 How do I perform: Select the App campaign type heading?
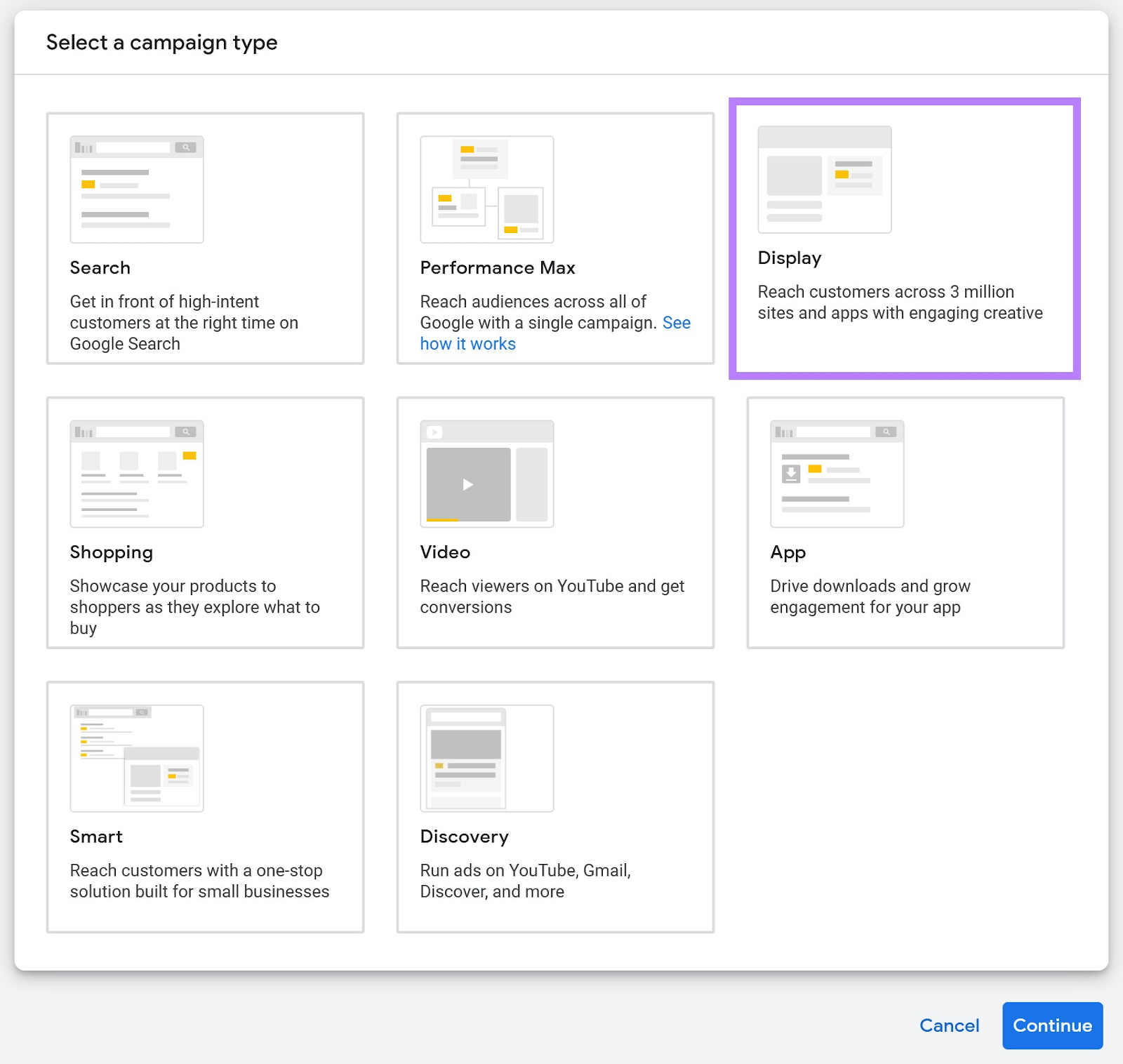point(788,552)
